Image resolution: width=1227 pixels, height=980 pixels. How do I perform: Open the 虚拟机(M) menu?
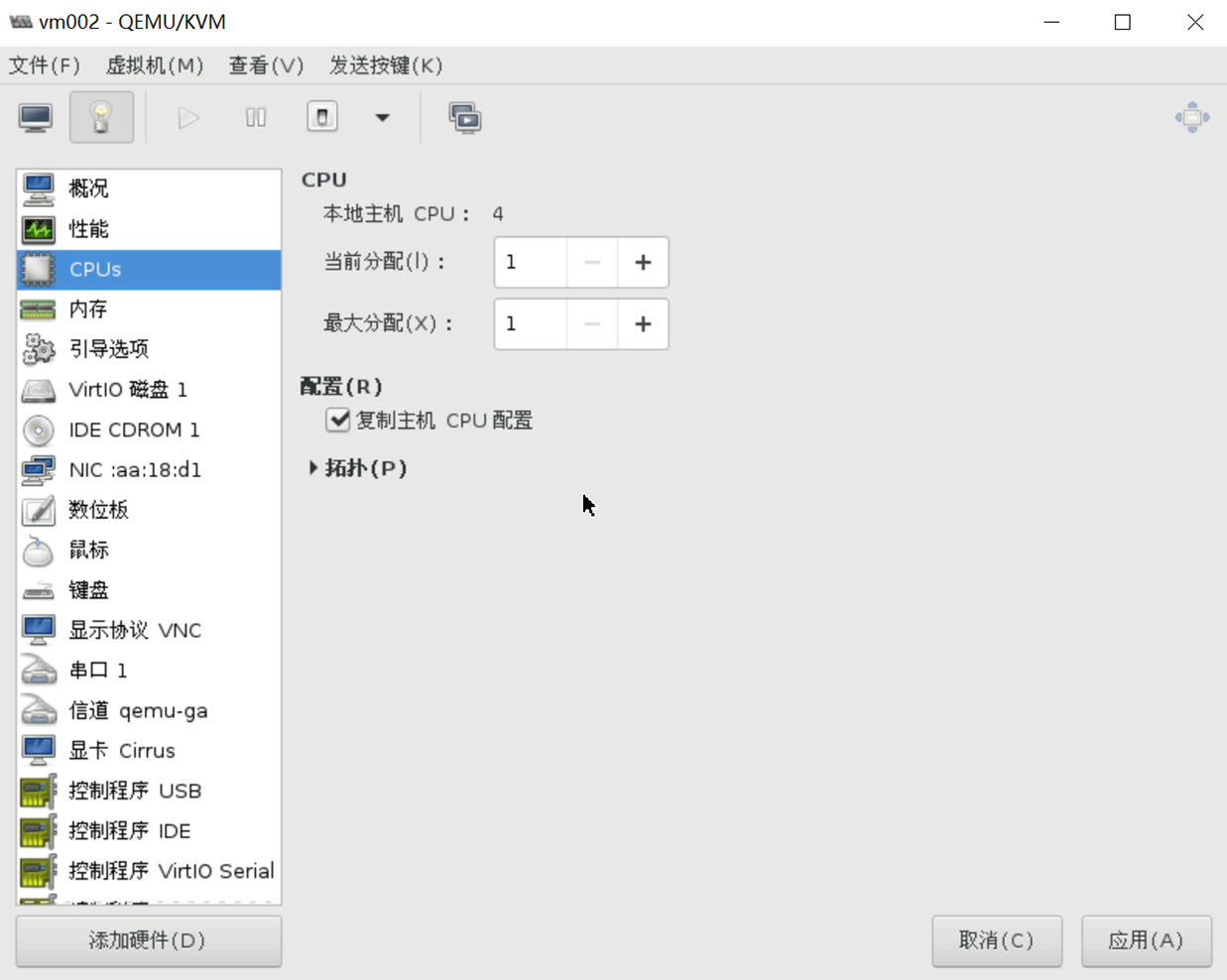154,65
